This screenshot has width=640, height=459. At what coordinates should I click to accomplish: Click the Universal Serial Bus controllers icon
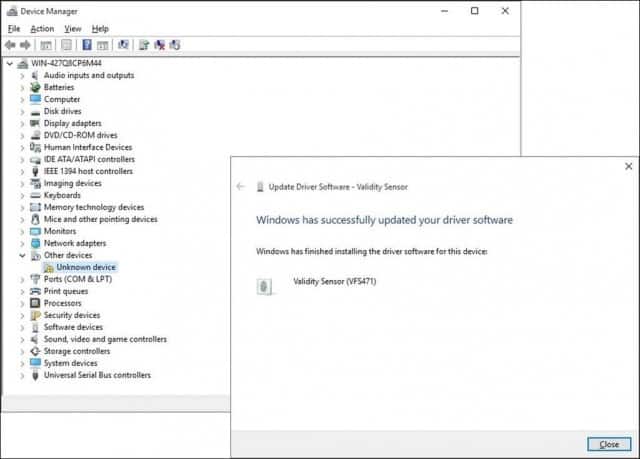(36, 375)
